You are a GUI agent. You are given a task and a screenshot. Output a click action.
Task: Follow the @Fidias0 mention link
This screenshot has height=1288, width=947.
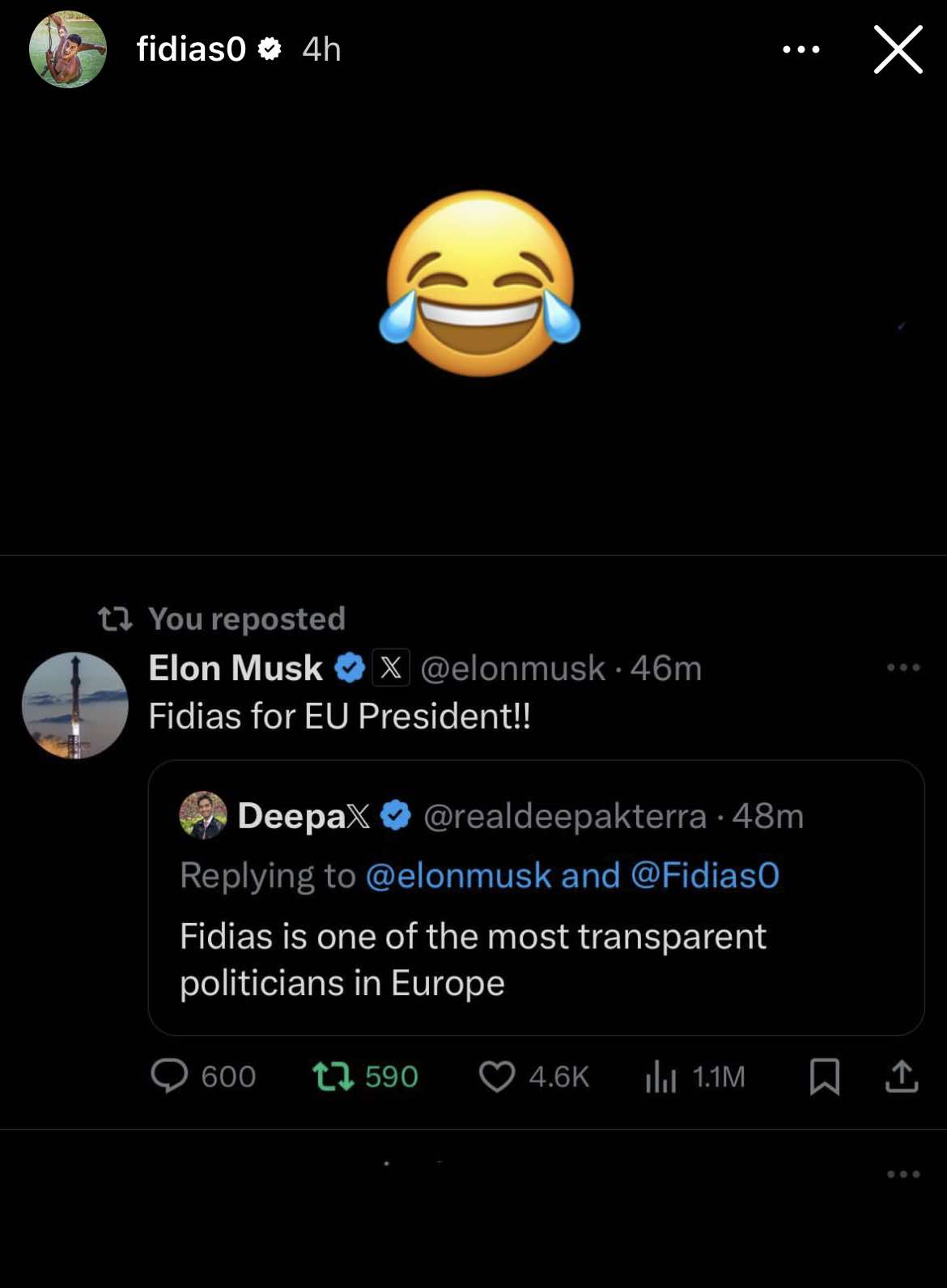pyautogui.click(x=704, y=876)
